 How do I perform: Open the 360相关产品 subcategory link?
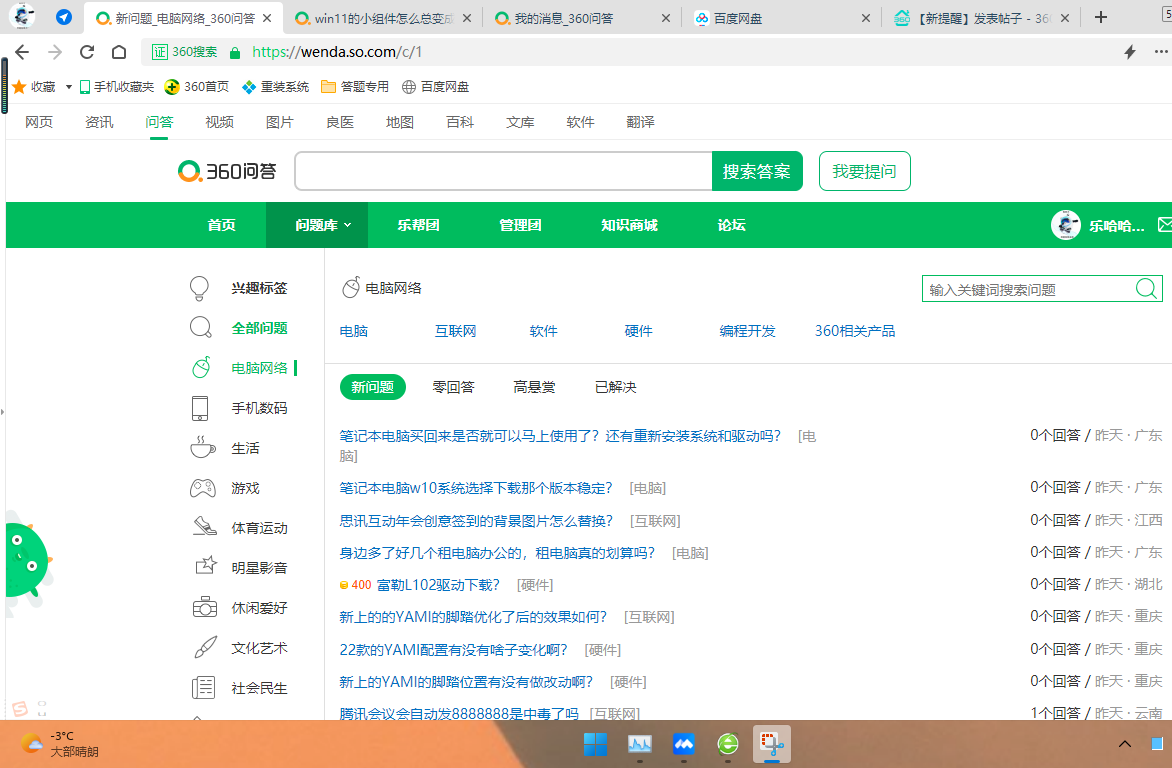click(x=854, y=331)
